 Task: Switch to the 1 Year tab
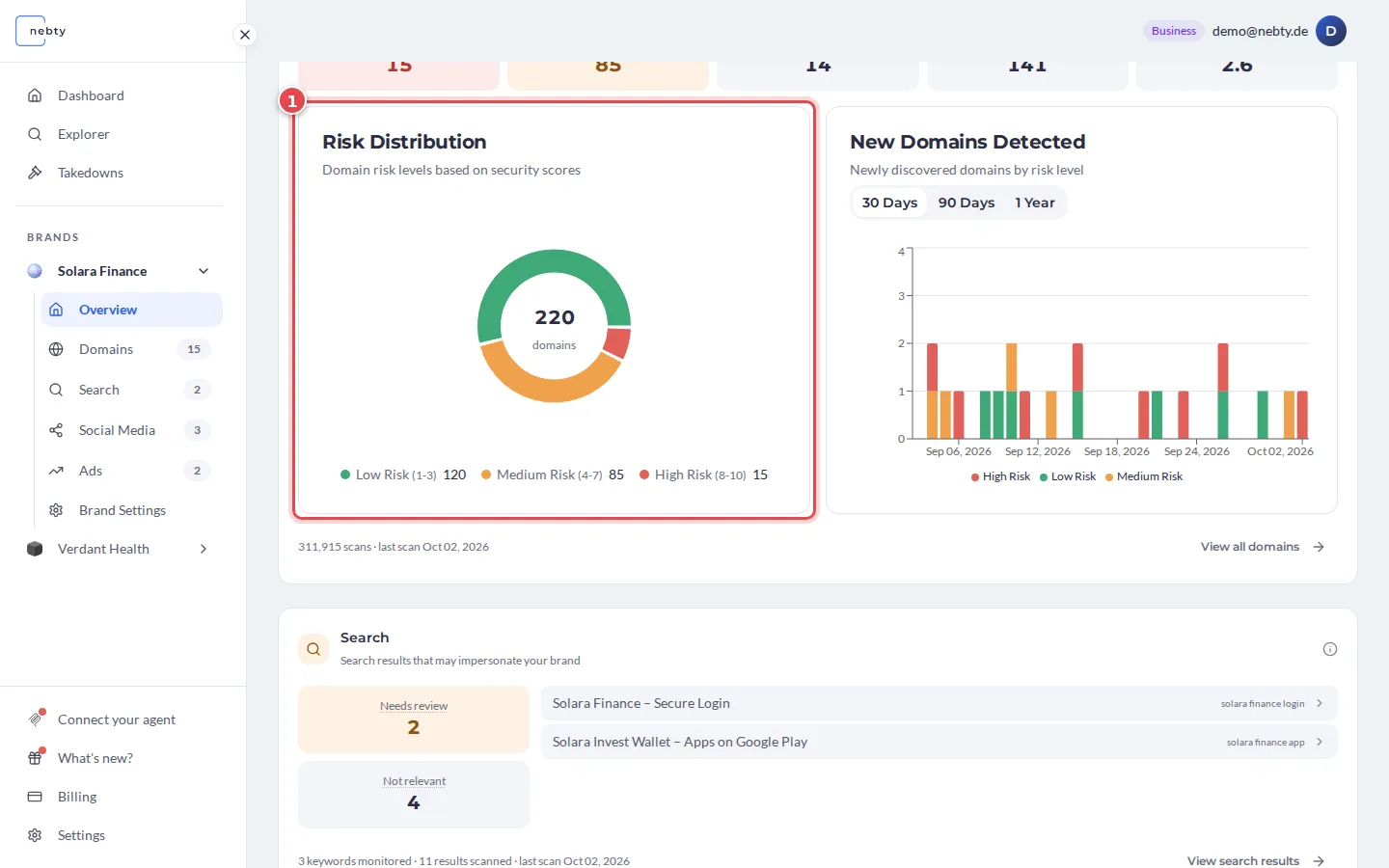point(1035,203)
